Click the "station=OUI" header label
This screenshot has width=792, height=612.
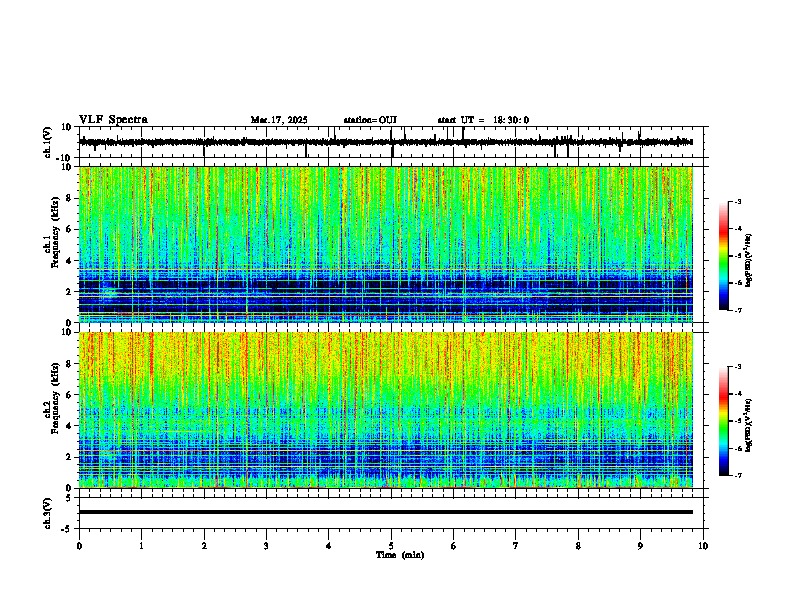[x=370, y=120]
